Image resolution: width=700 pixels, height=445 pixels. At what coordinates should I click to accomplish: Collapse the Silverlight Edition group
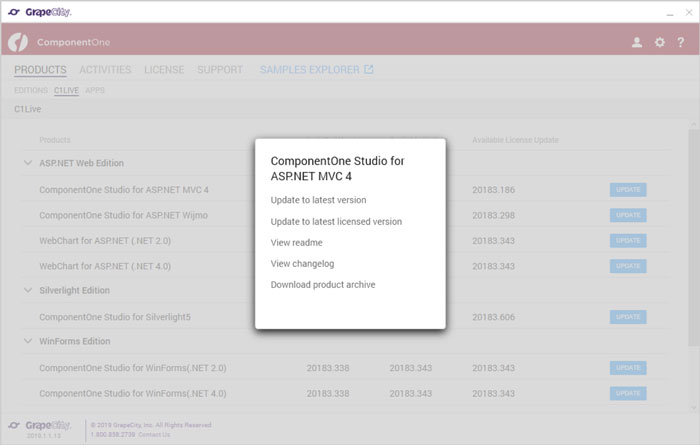pyautogui.click(x=28, y=290)
